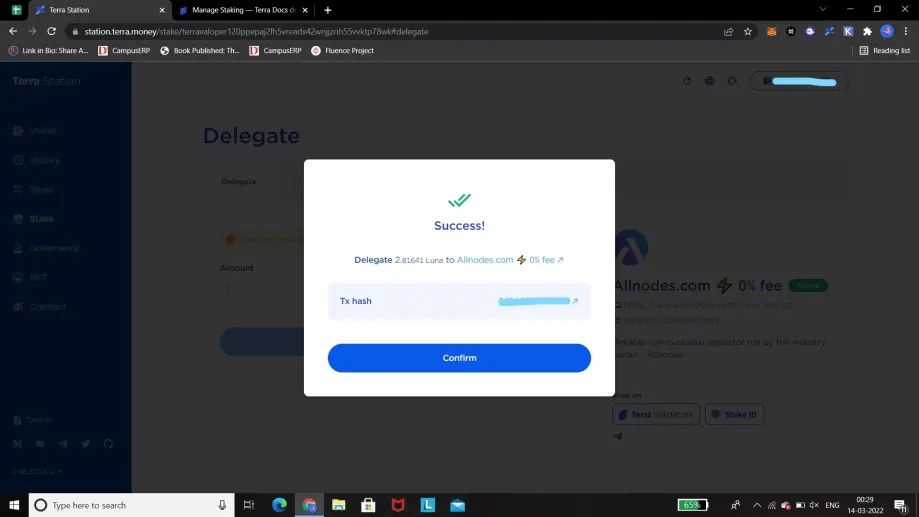Viewport: 919px width, 517px height.
Task: Open the Book Published bookmark
Action: pos(200,50)
